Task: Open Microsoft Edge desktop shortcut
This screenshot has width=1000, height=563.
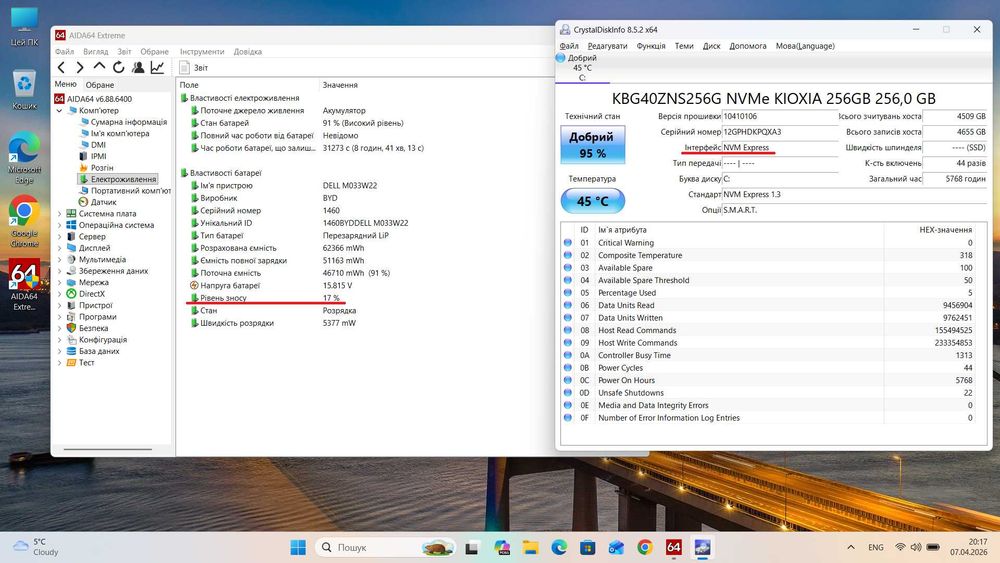Action: [x=24, y=158]
